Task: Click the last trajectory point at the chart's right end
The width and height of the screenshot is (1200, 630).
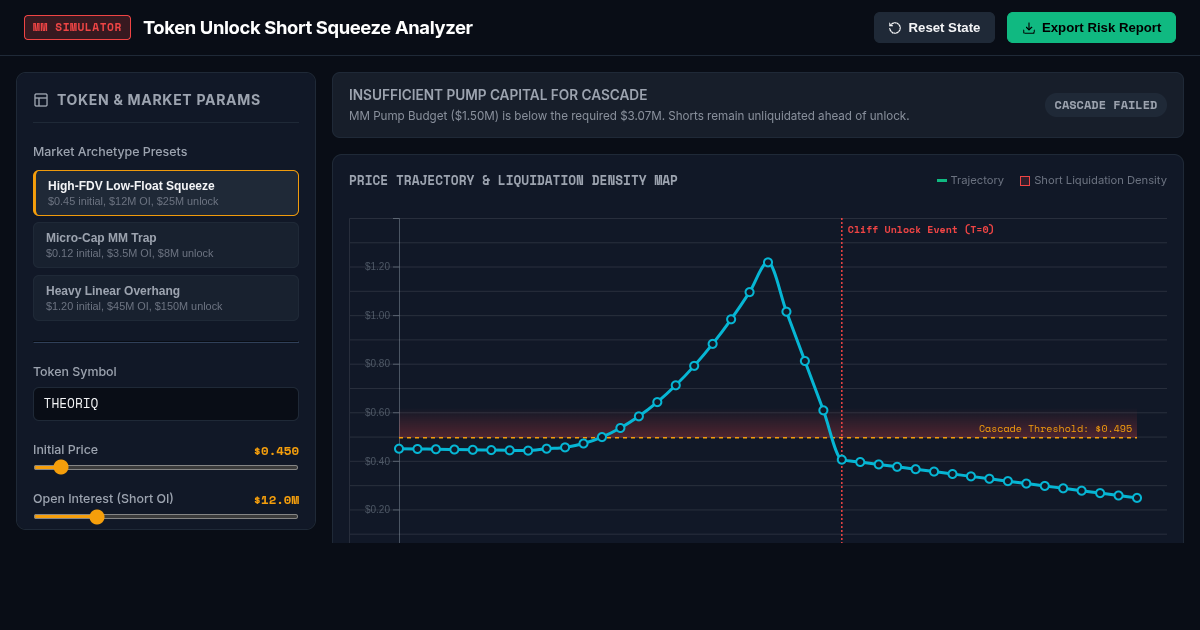Action: [x=1137, y=498]
